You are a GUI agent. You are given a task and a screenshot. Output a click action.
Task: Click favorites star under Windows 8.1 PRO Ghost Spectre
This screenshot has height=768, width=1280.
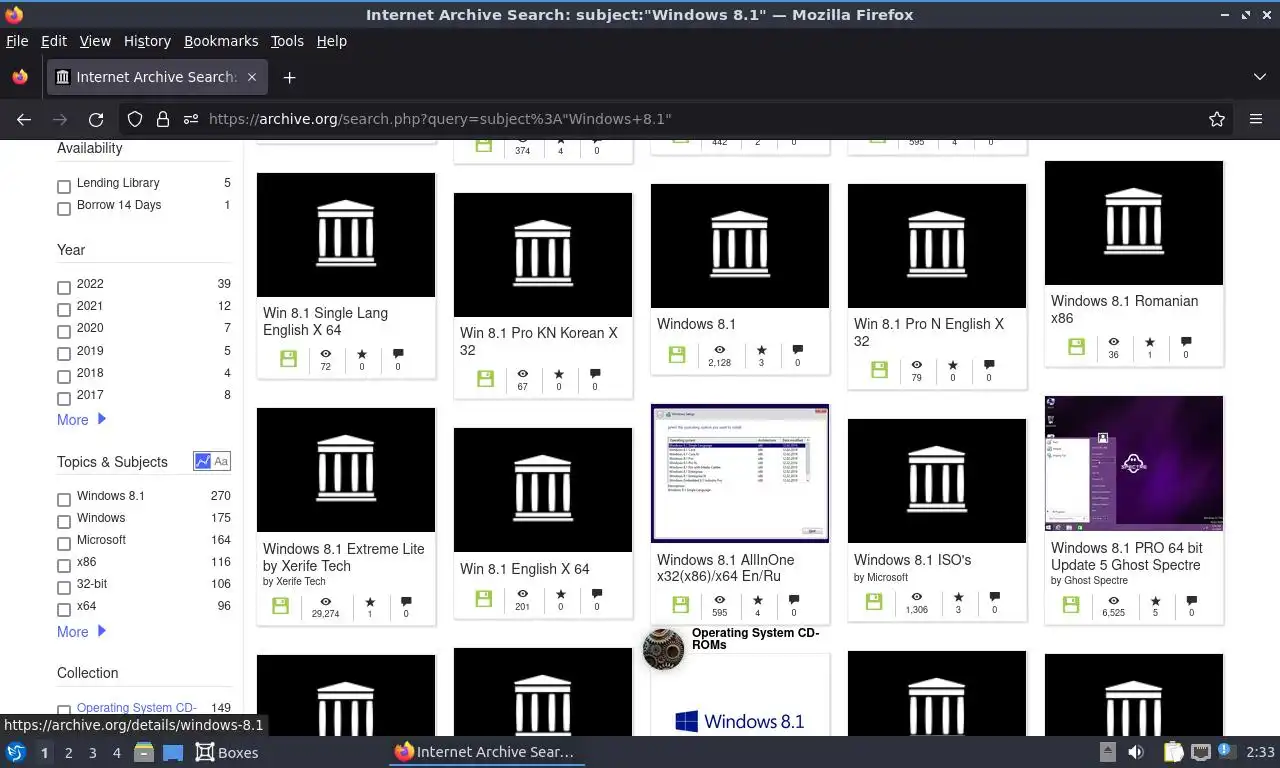(1155, 601)
